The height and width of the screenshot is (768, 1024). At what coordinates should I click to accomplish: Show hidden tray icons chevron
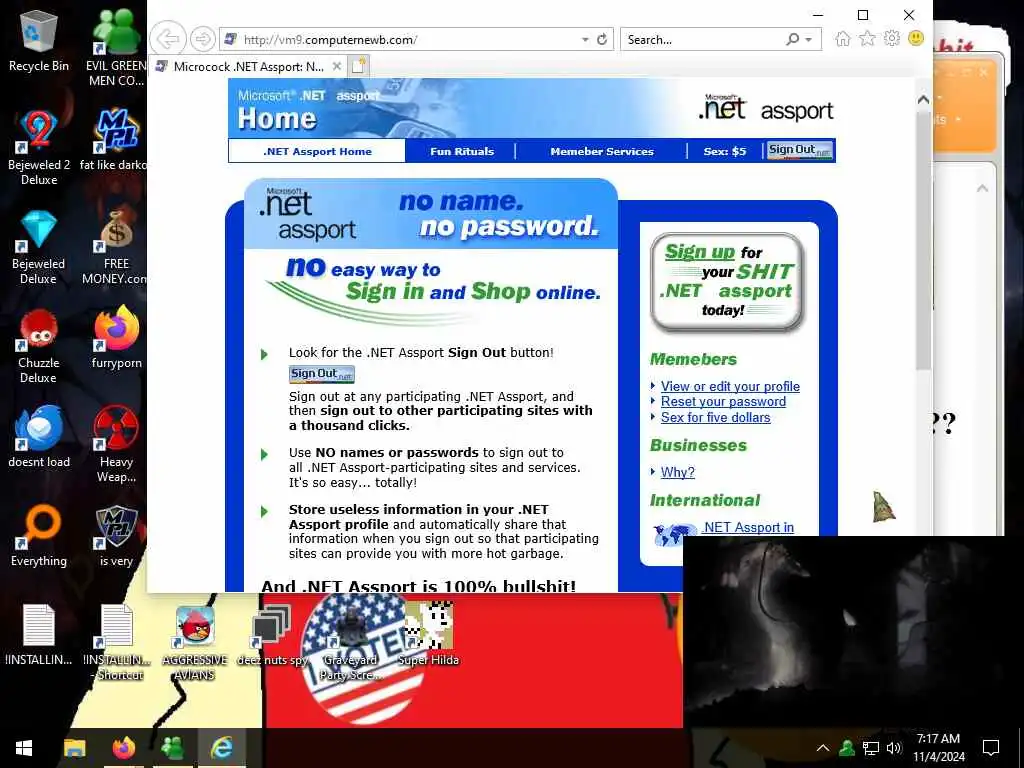(823, 748)
